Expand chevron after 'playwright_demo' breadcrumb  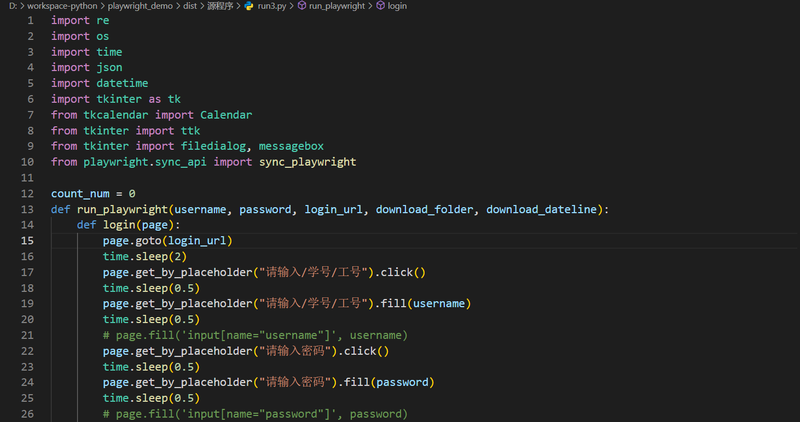click(178, 6)
